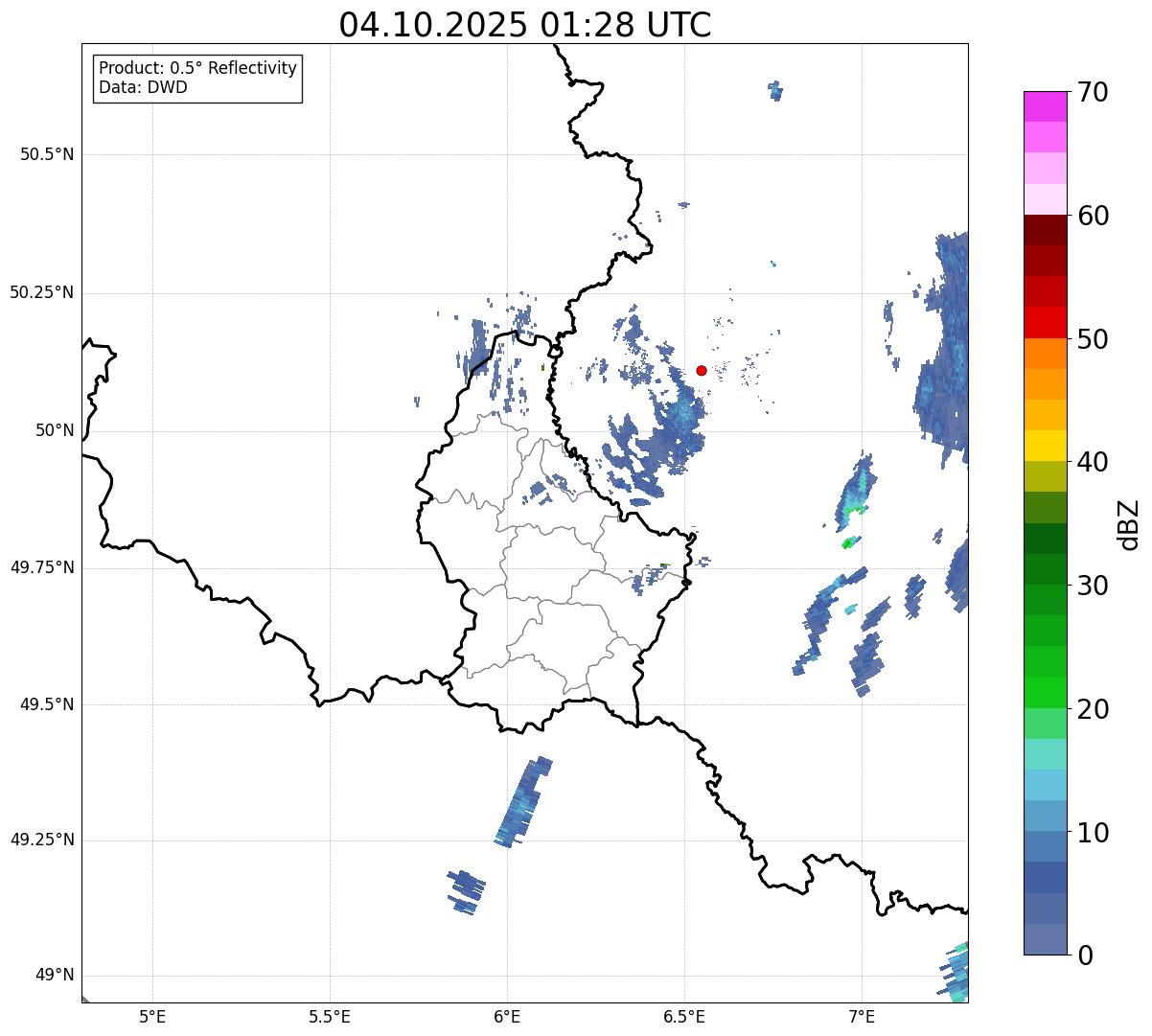
Task: Click the light cyan colorbar segment below 20
Action: [1046, 754]
